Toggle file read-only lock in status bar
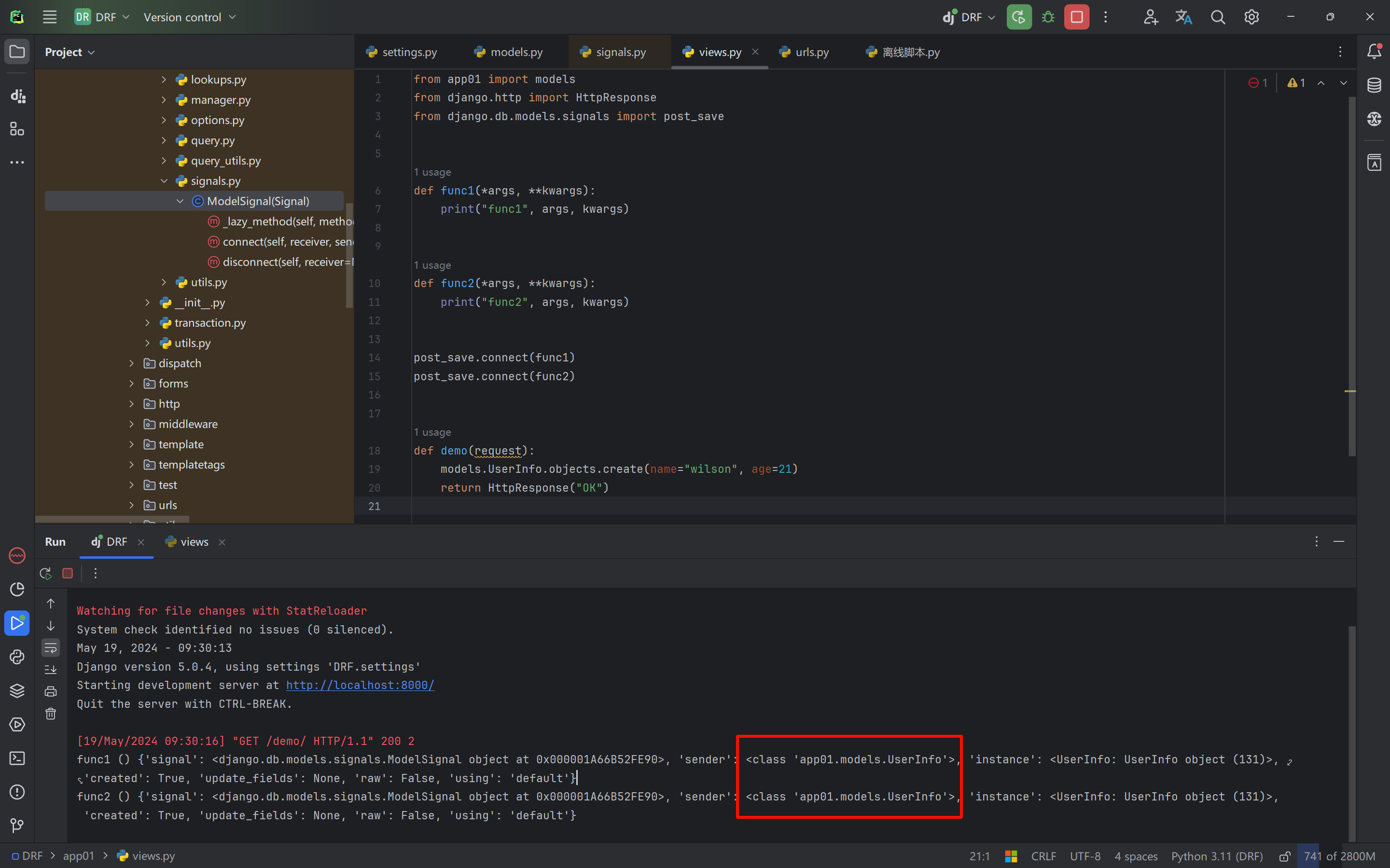1390x868 pixels. coord(1285,856)
